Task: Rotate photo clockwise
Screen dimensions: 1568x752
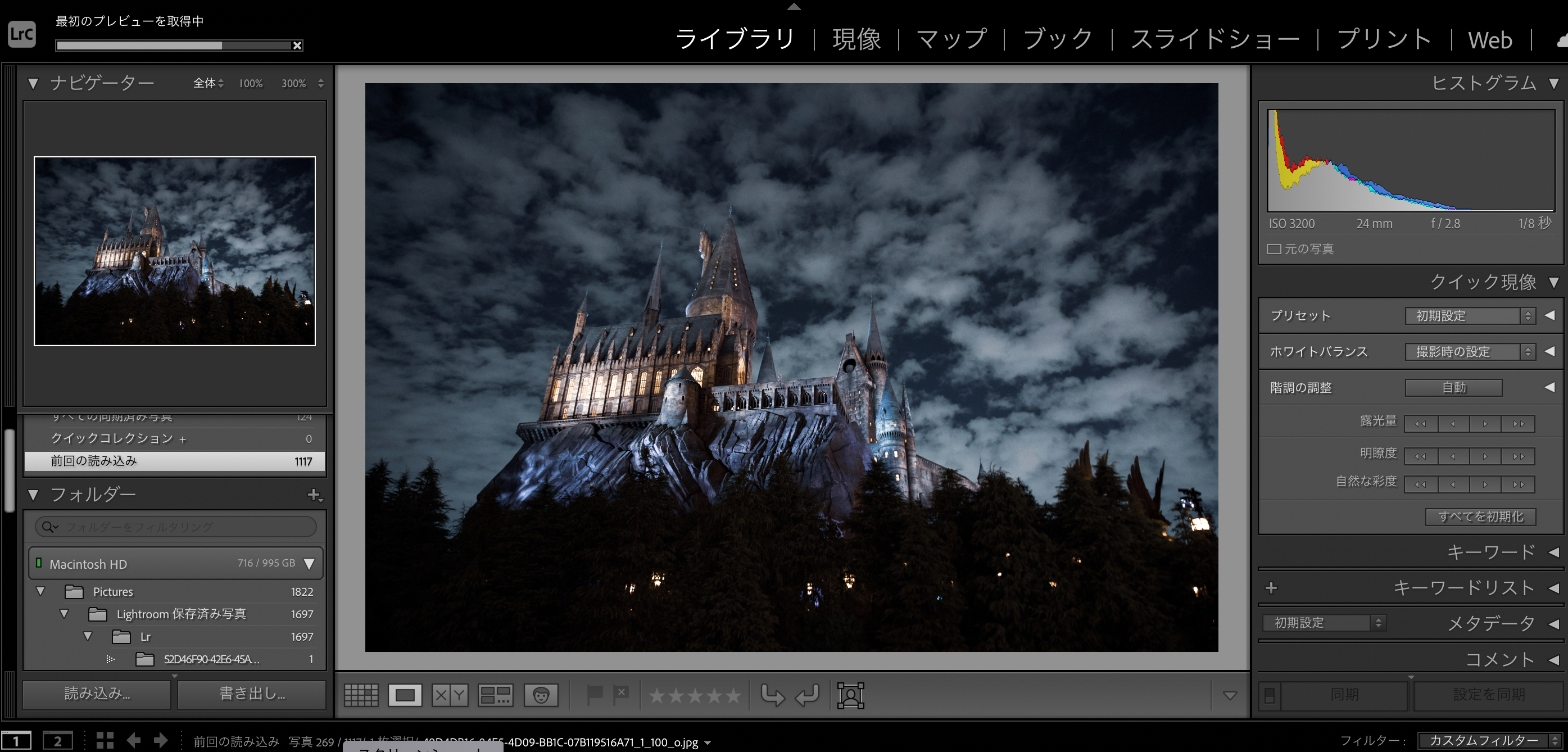Action: coord(808,695)
